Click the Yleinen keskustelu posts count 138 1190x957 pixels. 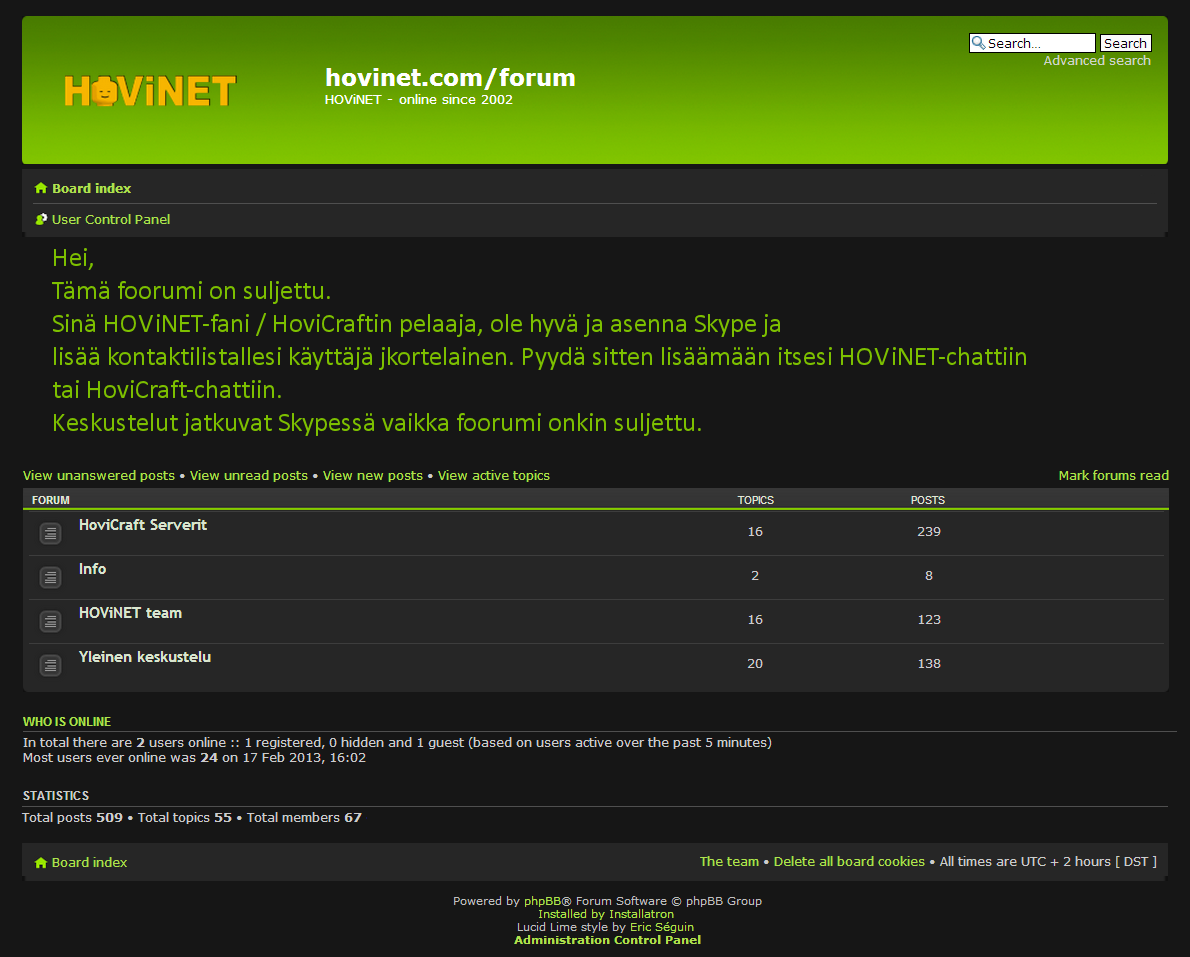(929, 664)
